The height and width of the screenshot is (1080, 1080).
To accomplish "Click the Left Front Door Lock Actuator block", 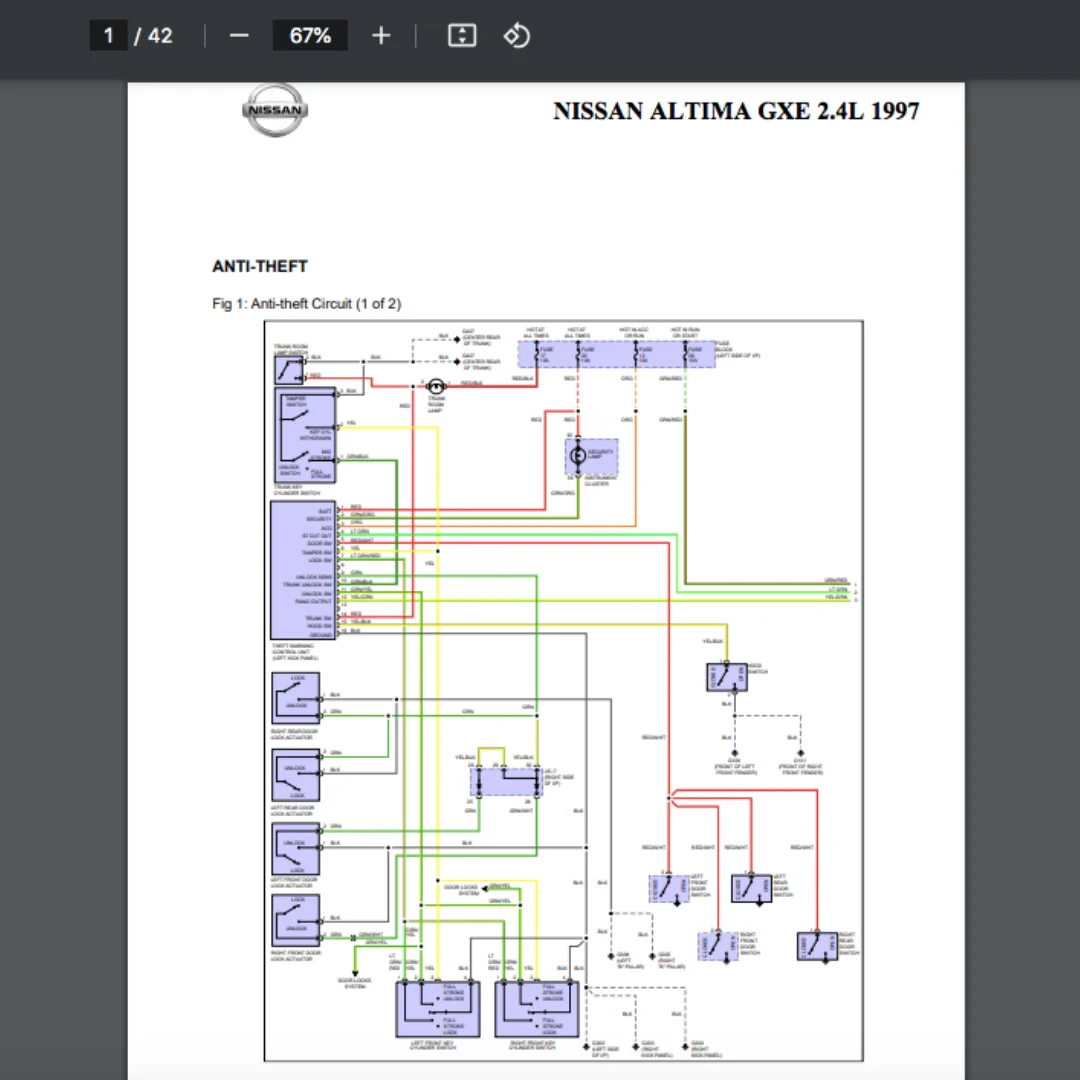I will [295, 849].
